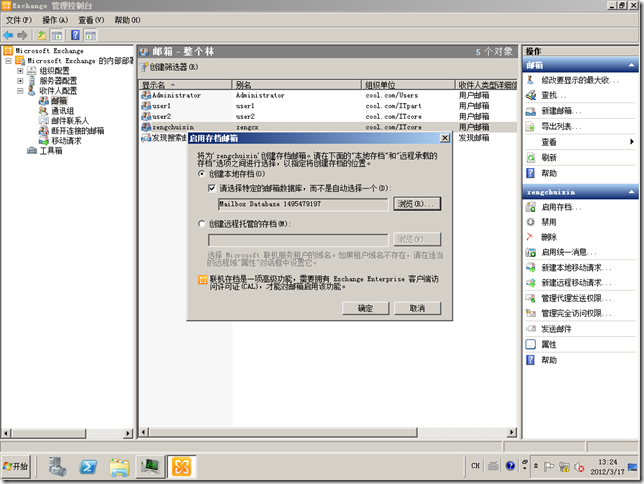Select the 创建本地存档 radio button

(x=202, y=173)
